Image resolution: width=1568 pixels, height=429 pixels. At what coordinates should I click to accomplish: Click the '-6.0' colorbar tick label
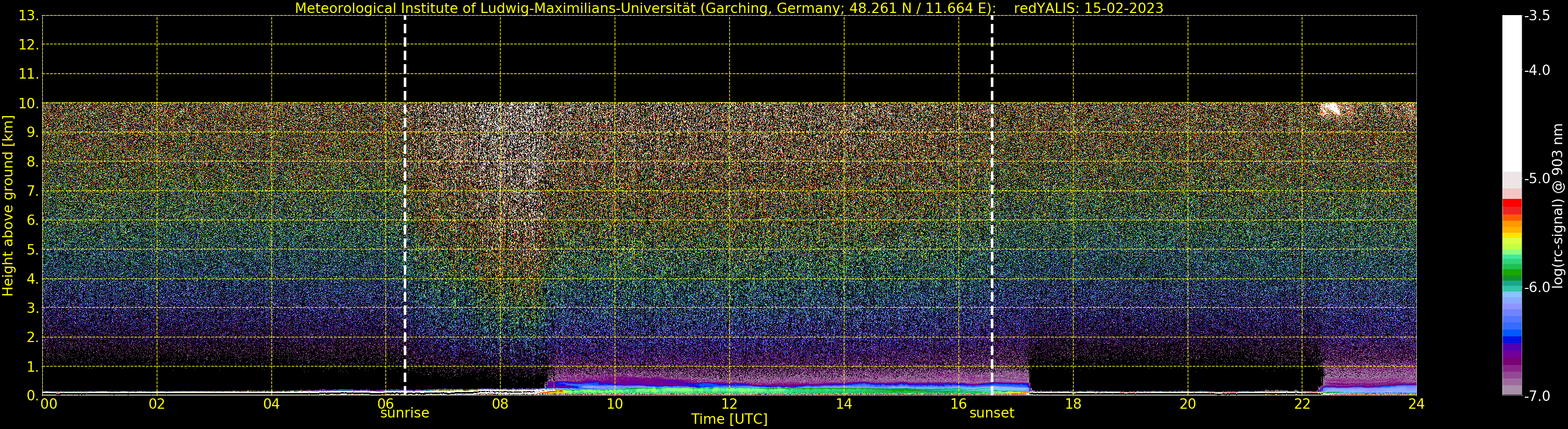pyautogui.click(x=1537, y=287)
